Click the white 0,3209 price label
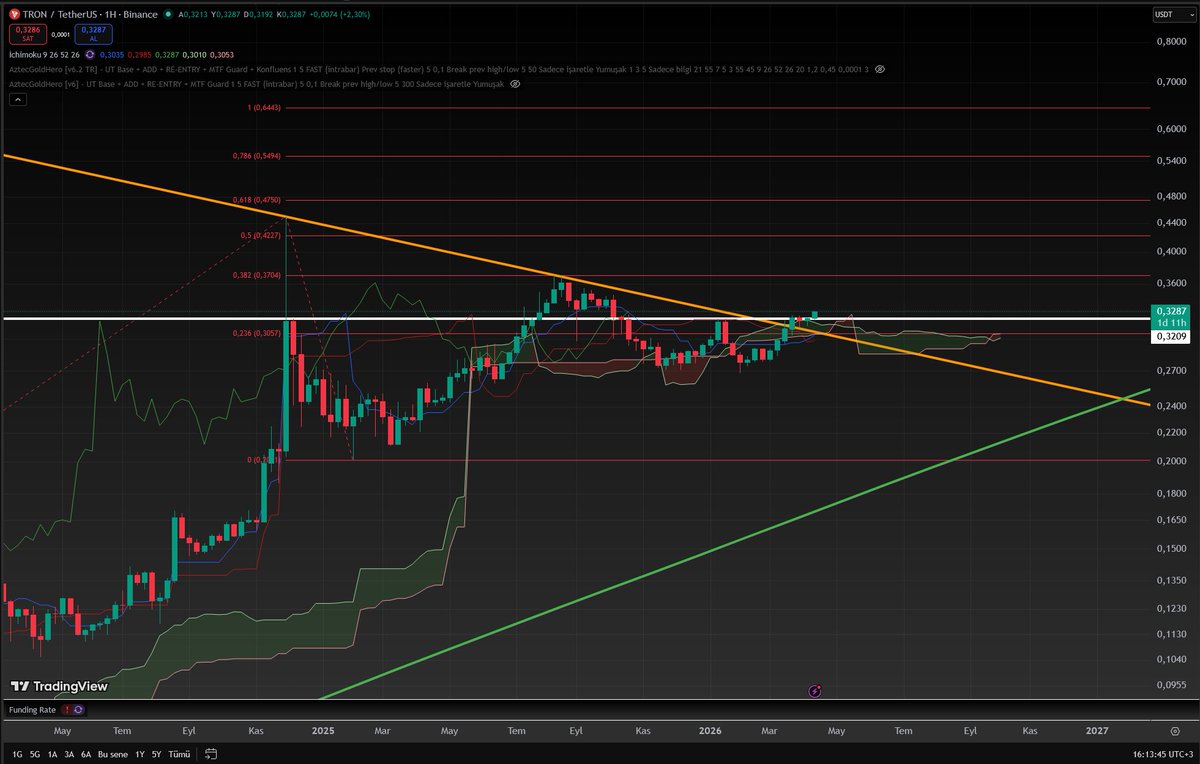 pyautogui.click(x=1171, y=337)
